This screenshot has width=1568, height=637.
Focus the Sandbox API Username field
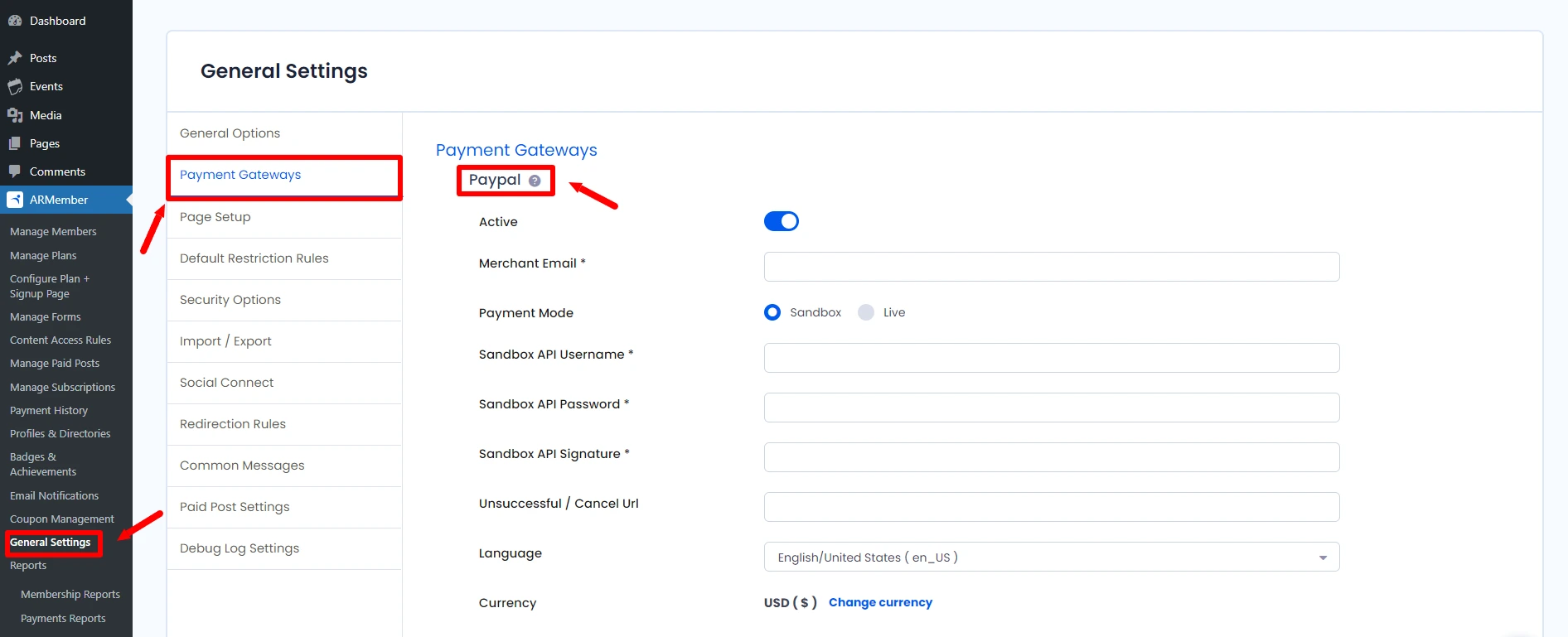1051,358
